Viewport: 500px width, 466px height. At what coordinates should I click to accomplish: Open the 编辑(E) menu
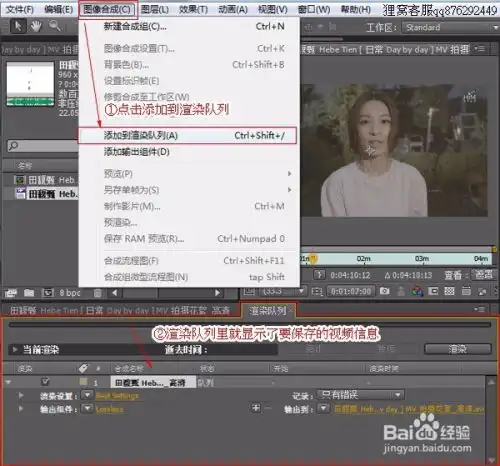pyautogui.click(x=58, y=9)
